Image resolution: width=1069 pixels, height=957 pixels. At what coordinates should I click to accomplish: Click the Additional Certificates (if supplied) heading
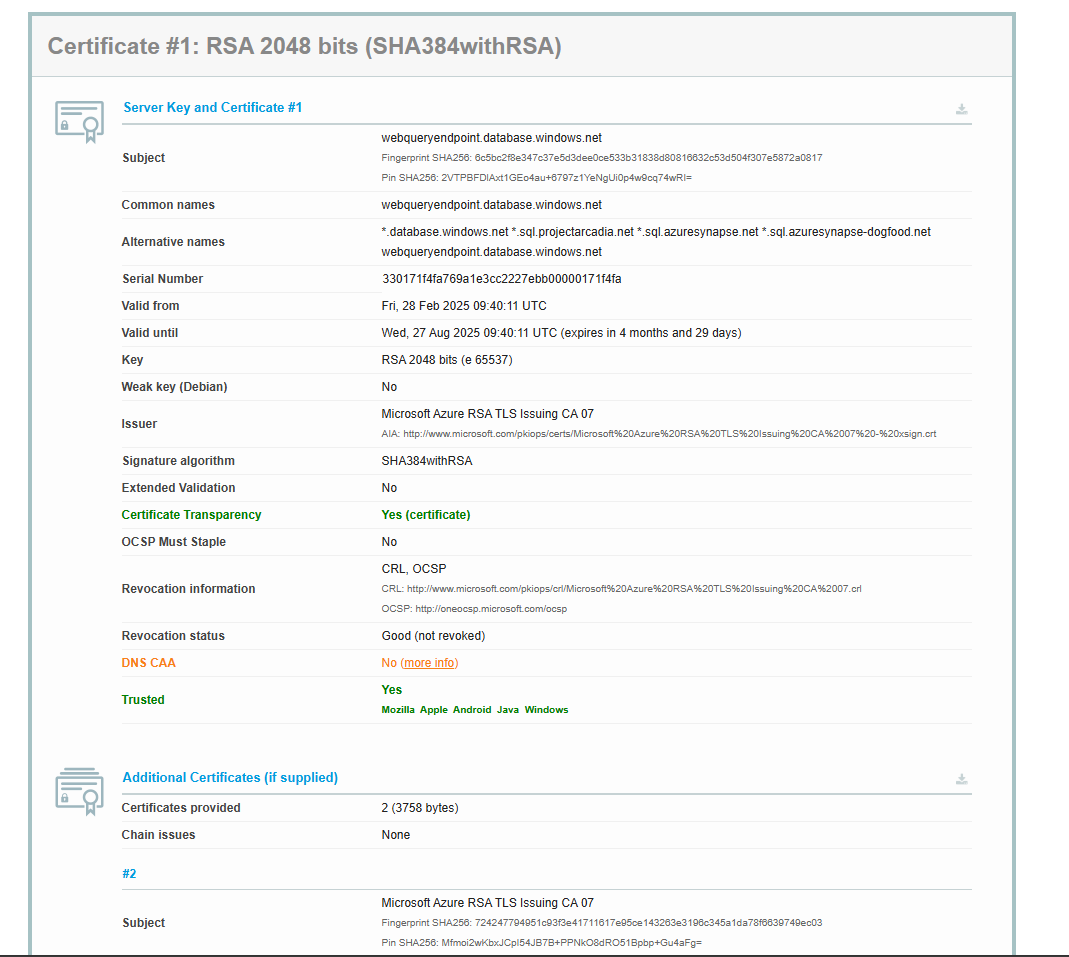pos(230,778)
